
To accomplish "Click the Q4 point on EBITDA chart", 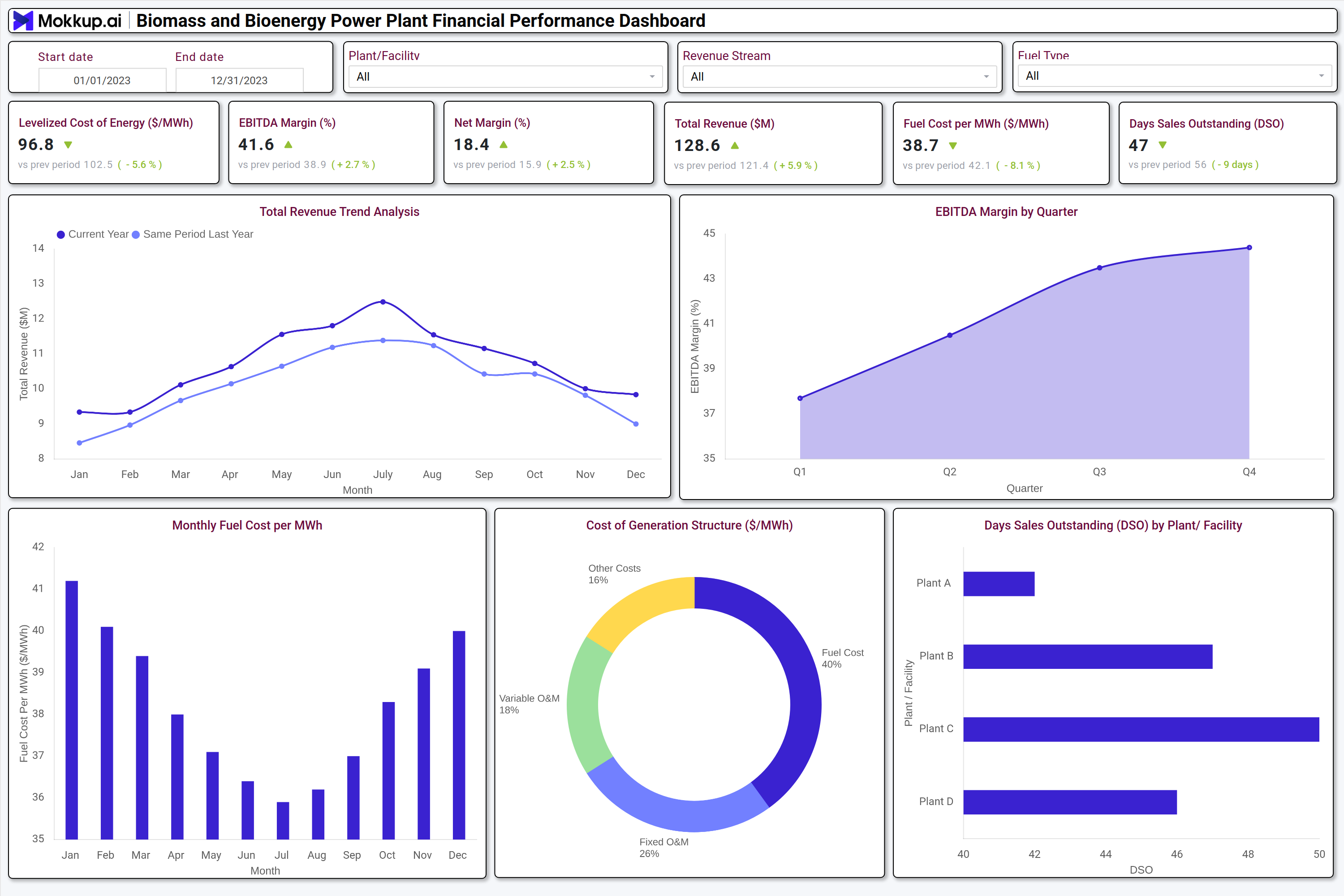I will pyautogui.click(x=1249, y=247).
